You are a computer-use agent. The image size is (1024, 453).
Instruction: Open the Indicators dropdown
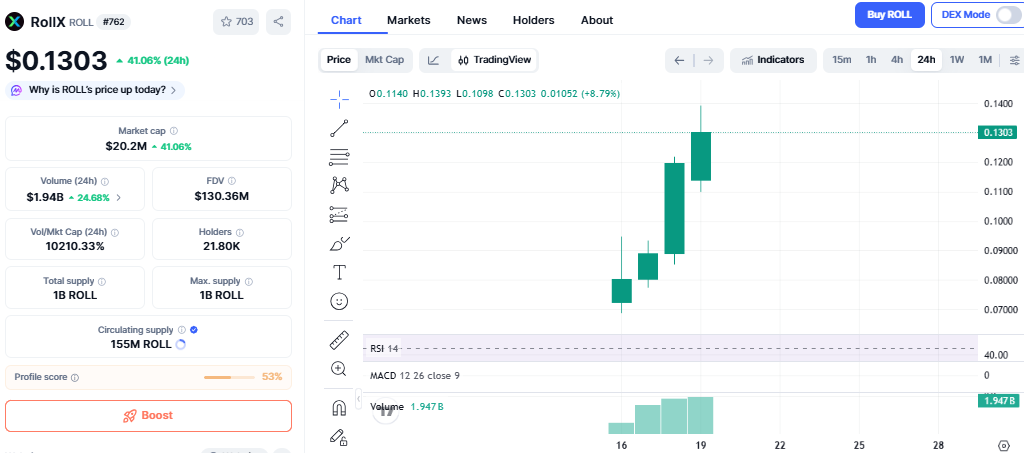pos(772,60)
